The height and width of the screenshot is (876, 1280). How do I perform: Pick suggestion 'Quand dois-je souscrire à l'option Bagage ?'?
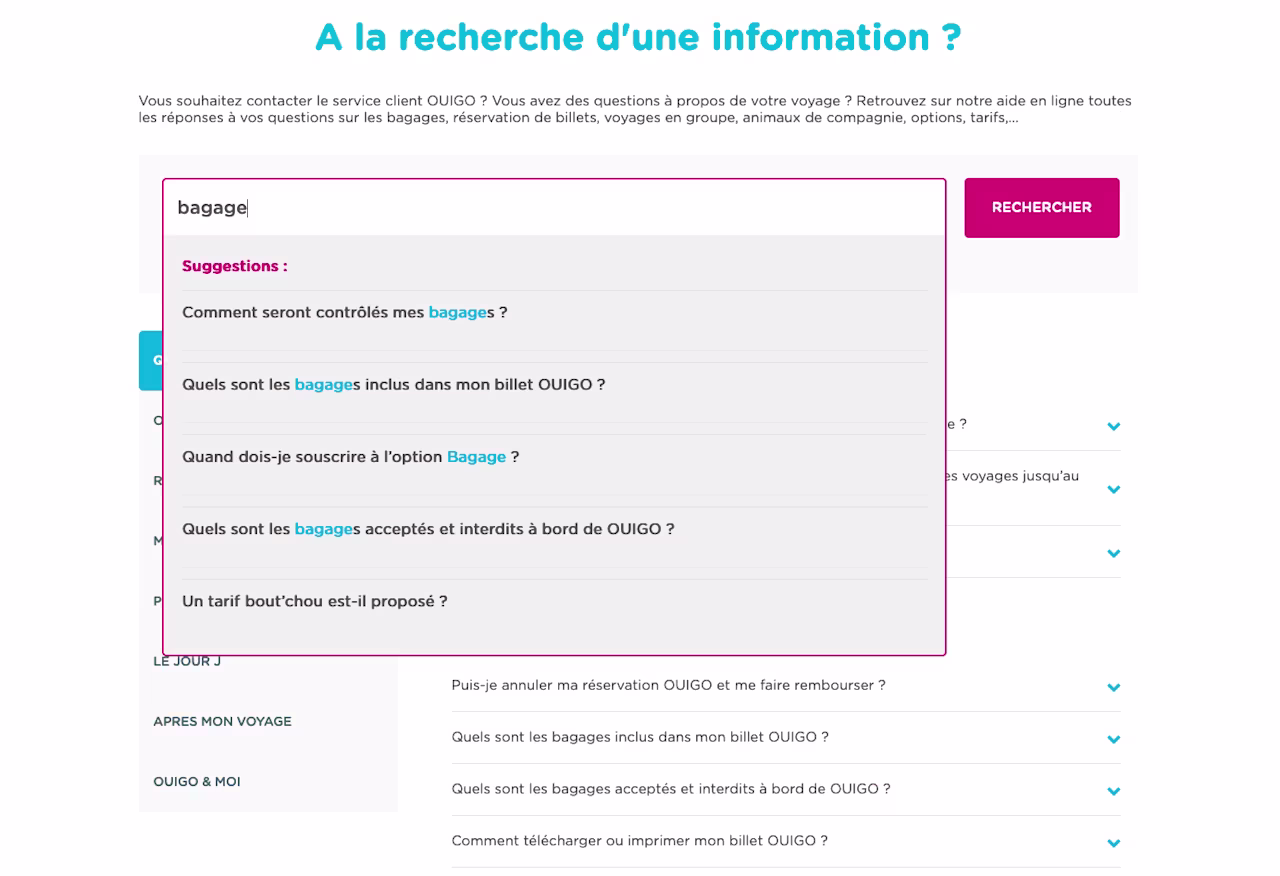[350, 456]
